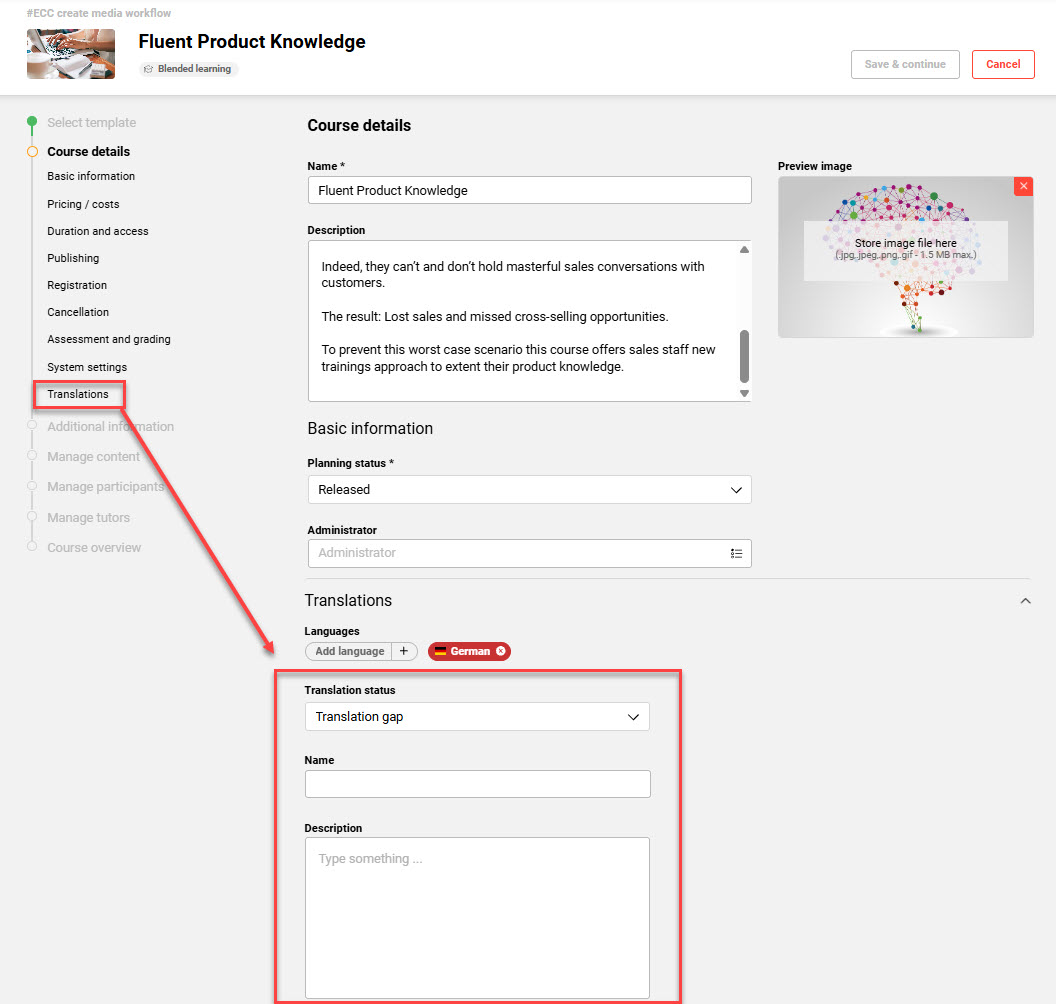Click the translation Description text area
Viewport: 1056px width, 1004px height.
(x=477, y=918)
